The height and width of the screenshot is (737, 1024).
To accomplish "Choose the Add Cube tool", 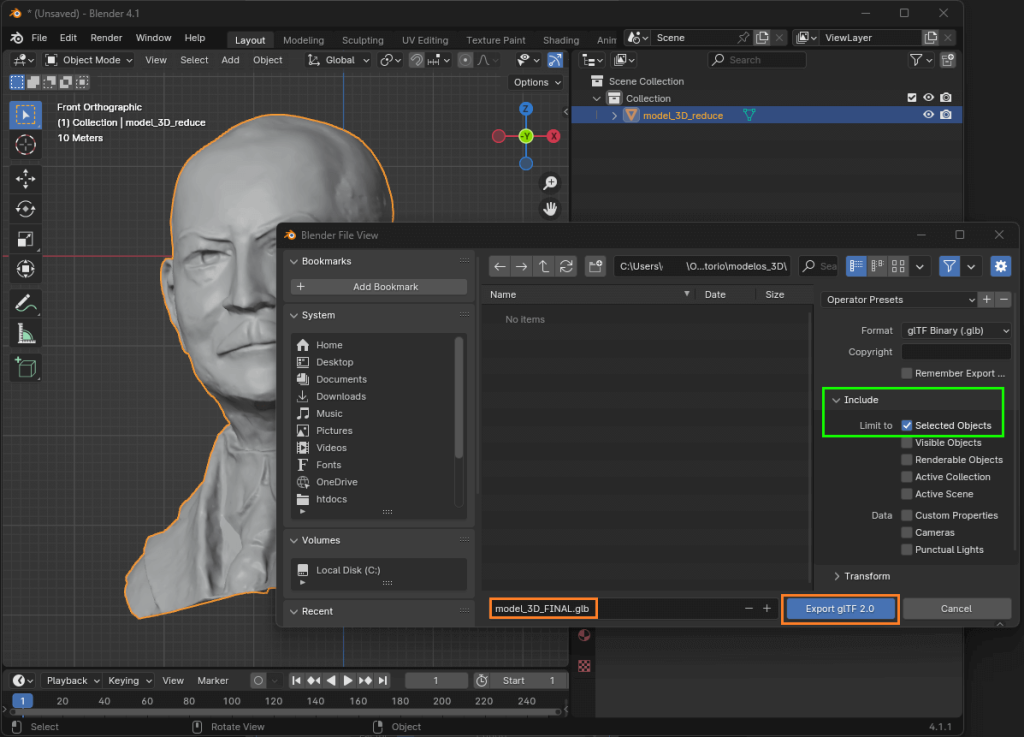I will [25, 368].
